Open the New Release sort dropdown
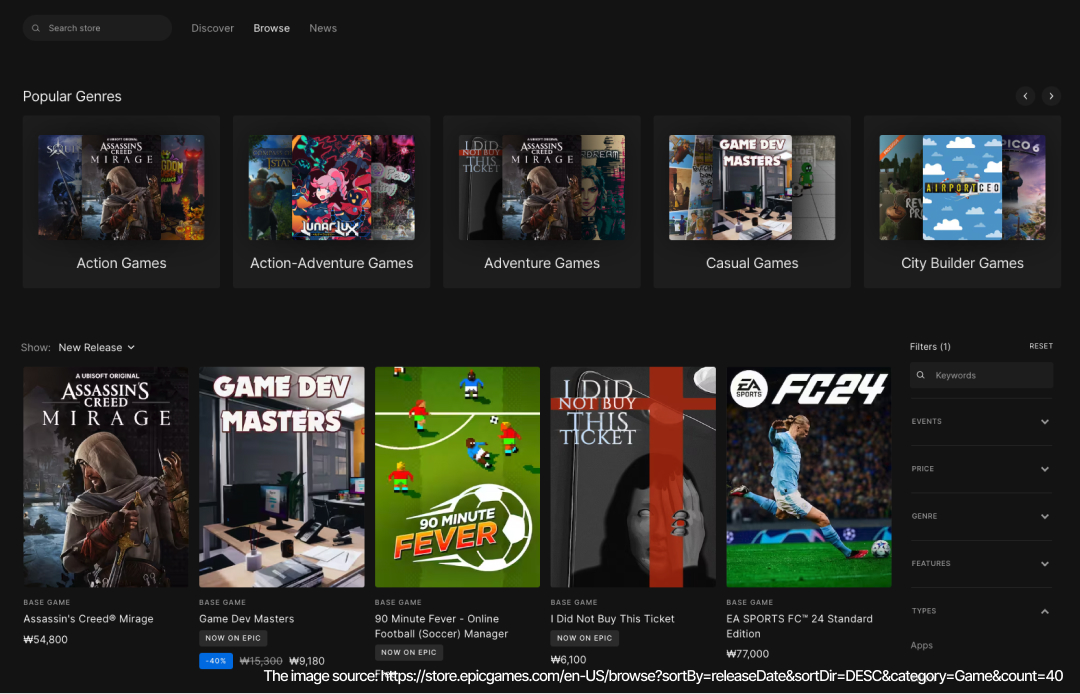The image size is (1080, 694). point(96,348)
